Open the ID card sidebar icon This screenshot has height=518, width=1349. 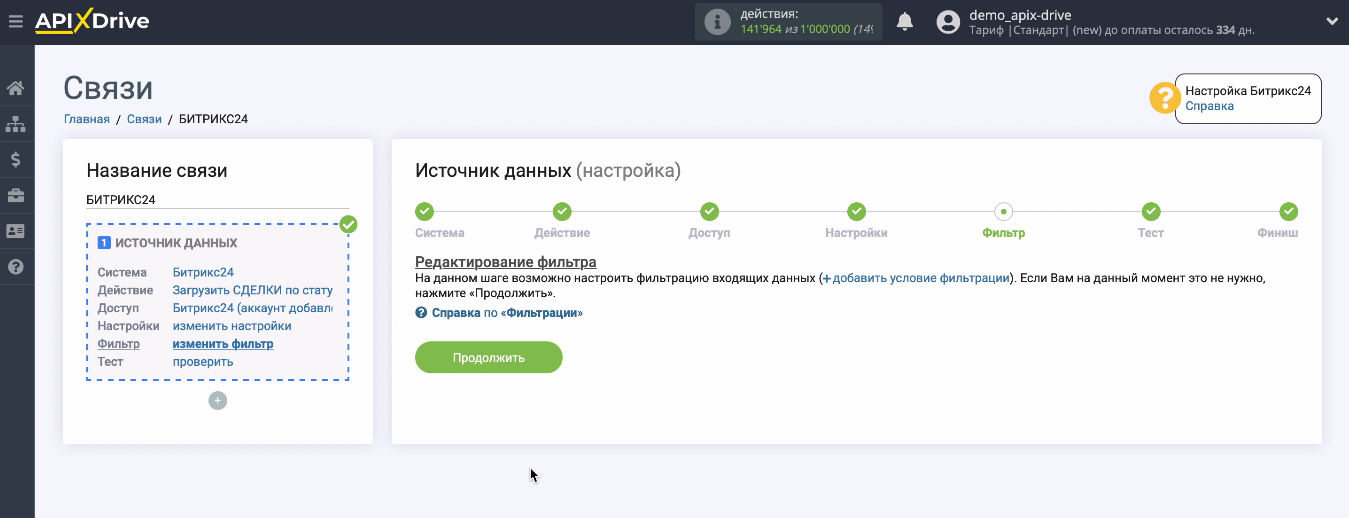tap(16, 231)
